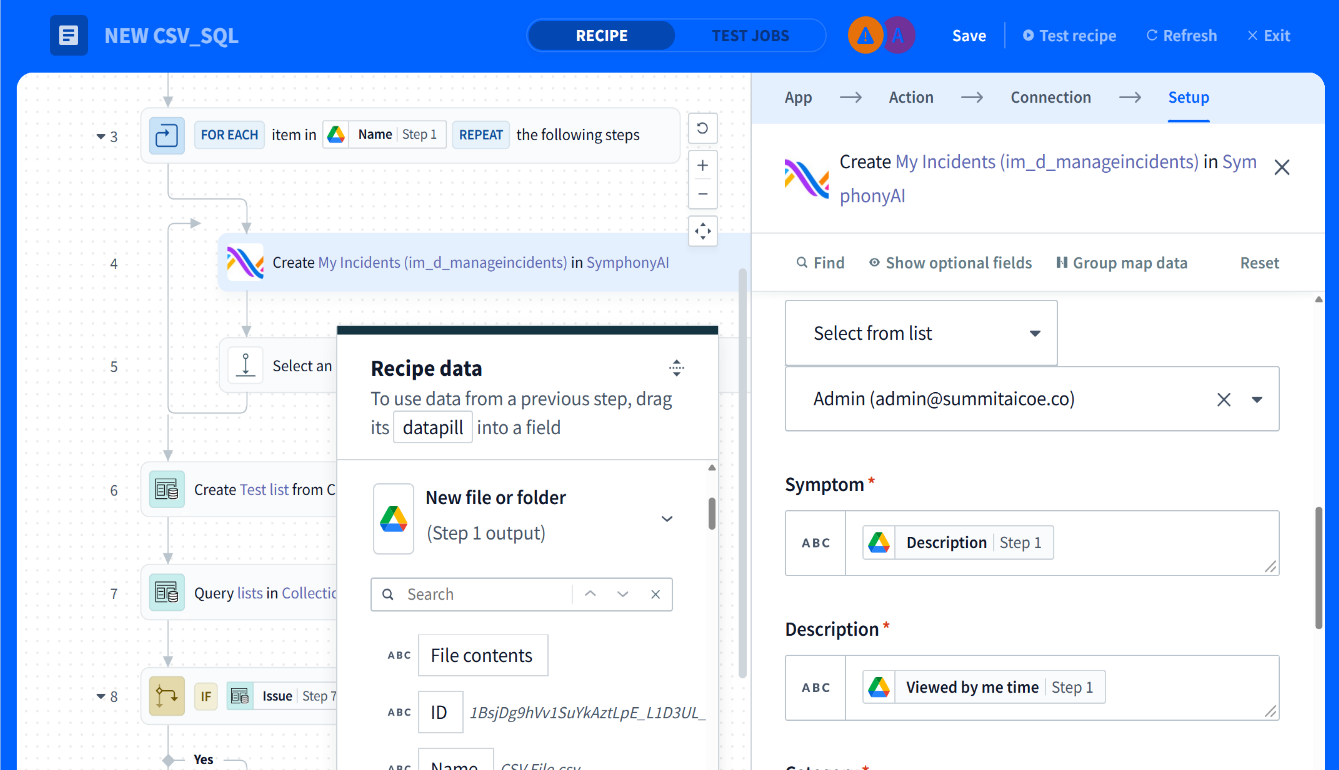Click the Recipe data list scrollbar
This screenshot has height=770, width=1339.
pos(712,513)
